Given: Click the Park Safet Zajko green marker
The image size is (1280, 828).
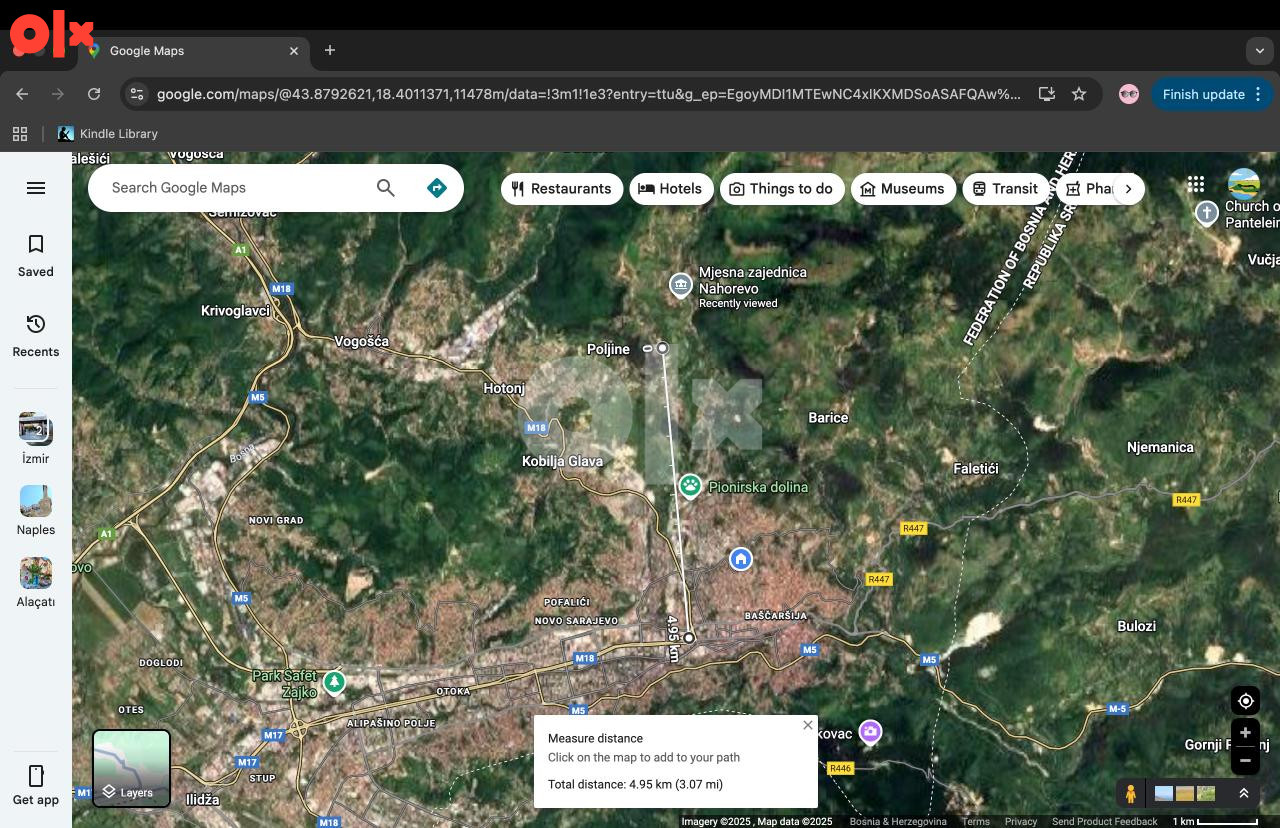Looking at the screenshot, I should (334, 683).
